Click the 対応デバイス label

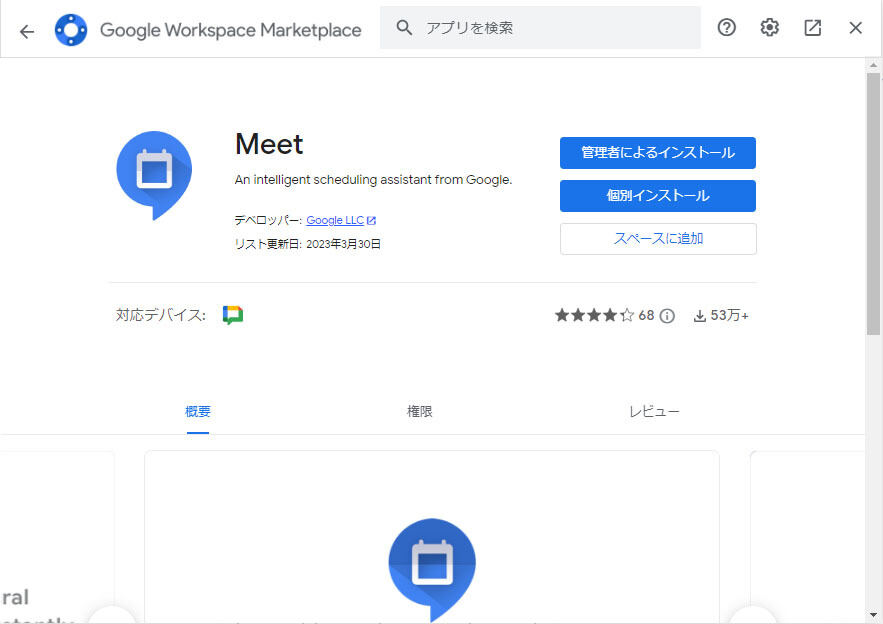coord(160,315)
